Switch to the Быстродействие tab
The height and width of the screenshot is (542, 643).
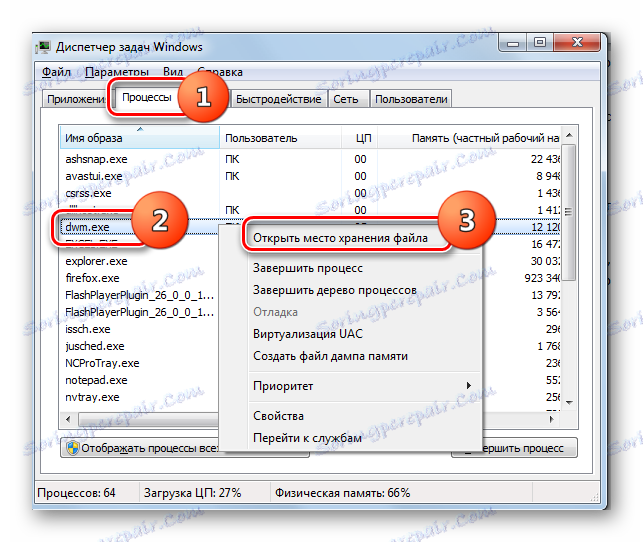pyautogui.click(x=278, y=99)
